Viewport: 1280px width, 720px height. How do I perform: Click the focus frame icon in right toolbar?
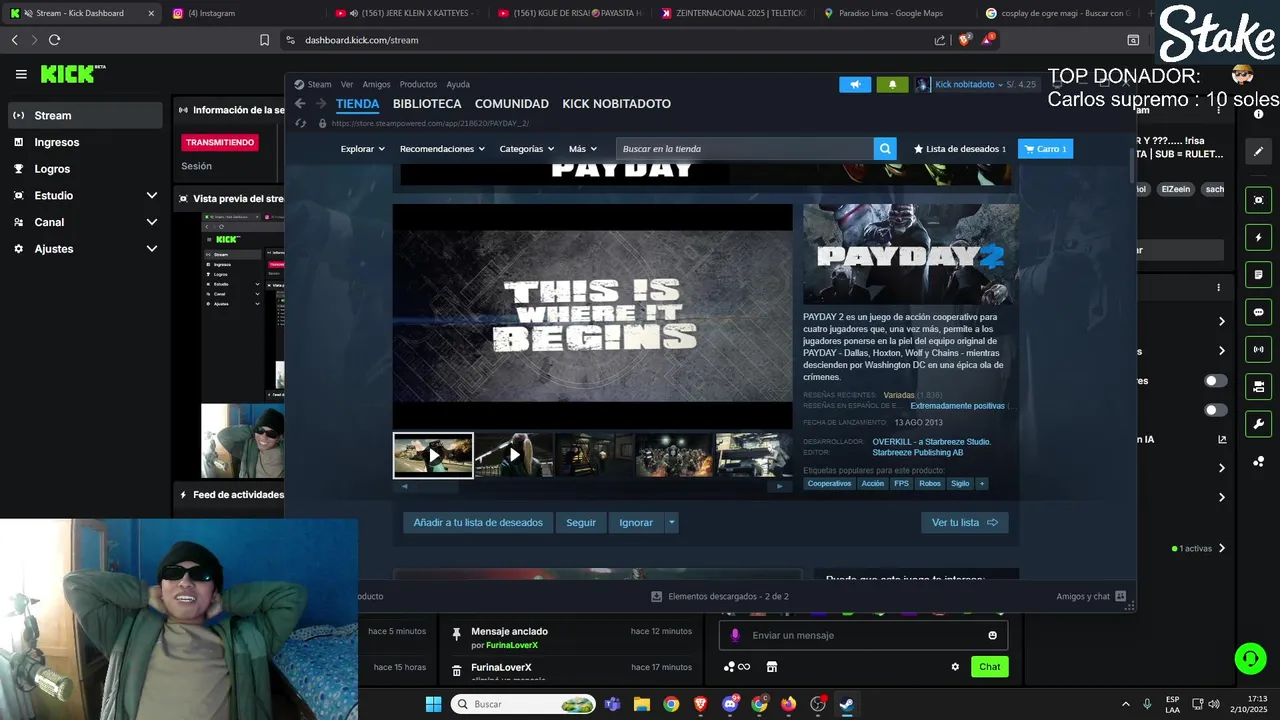pos(1259,200)
